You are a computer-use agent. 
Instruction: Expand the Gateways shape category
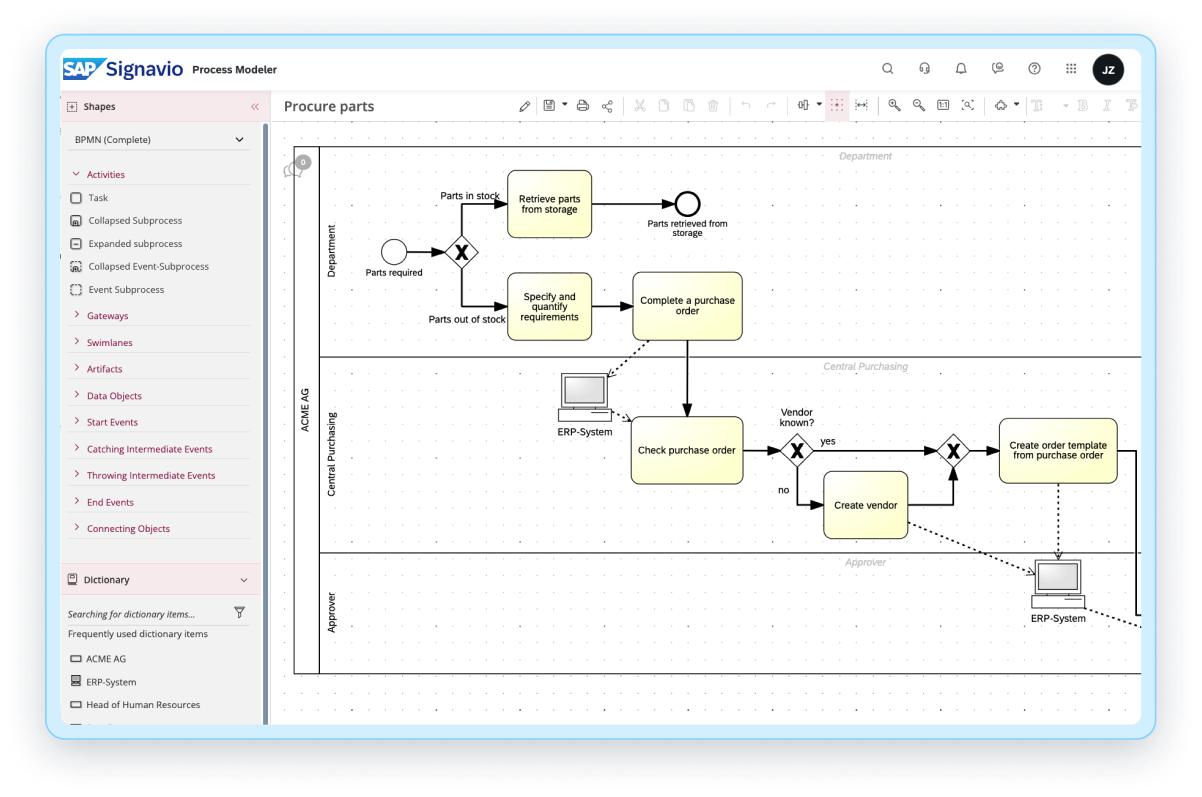pos(107,316)
